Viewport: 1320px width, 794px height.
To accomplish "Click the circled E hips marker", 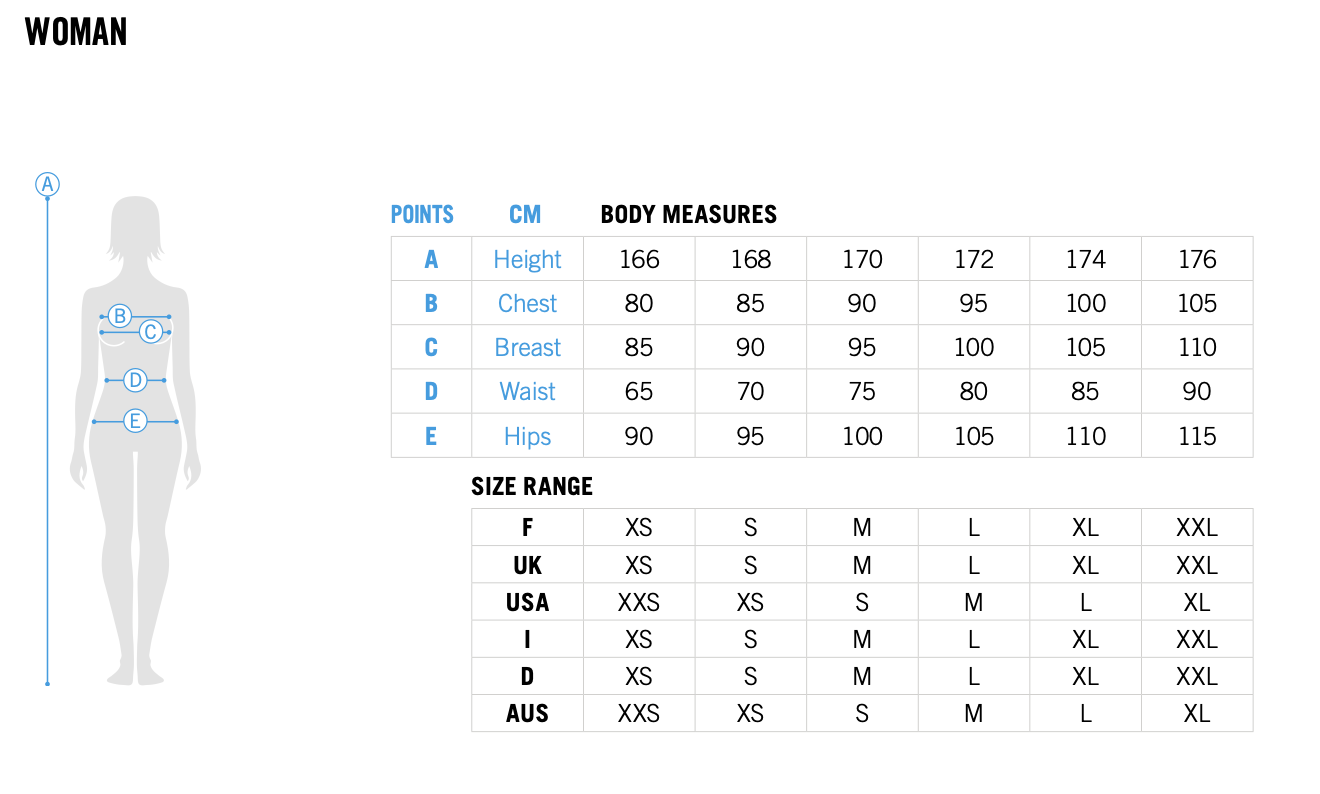I will [135, 421].
